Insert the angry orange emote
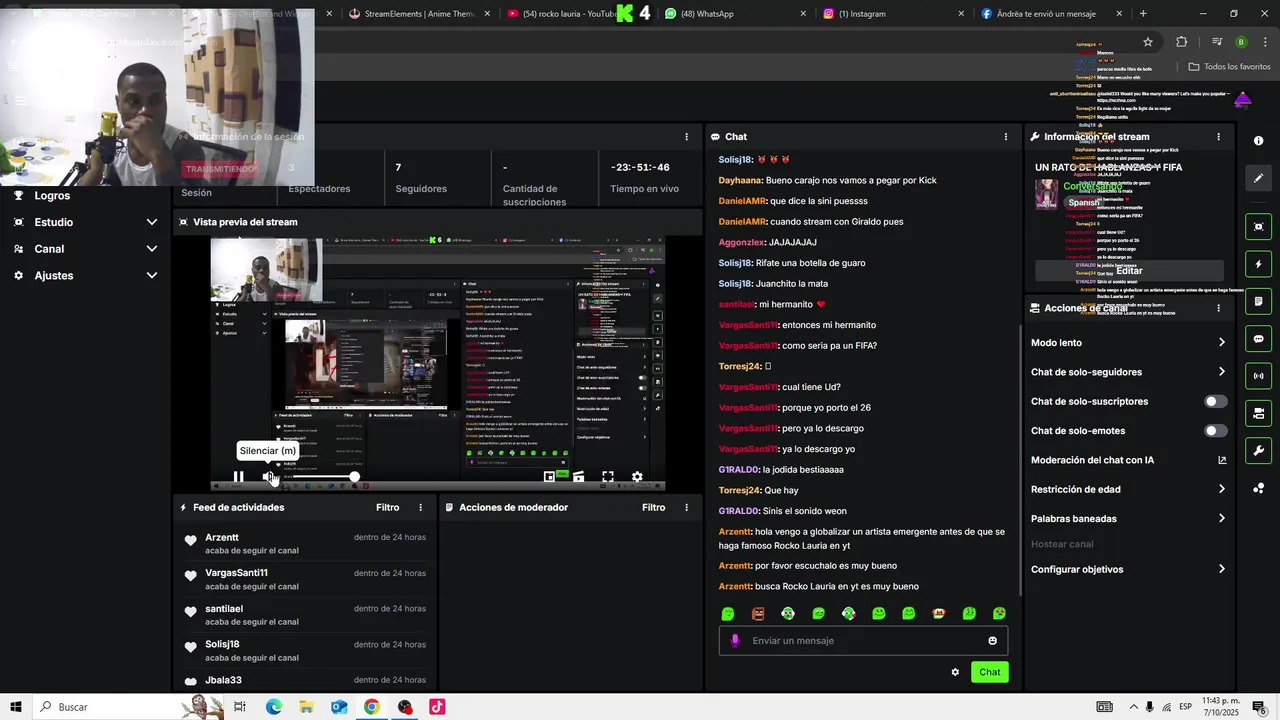The image size is (1280, 720). click(x=758, y=614)
